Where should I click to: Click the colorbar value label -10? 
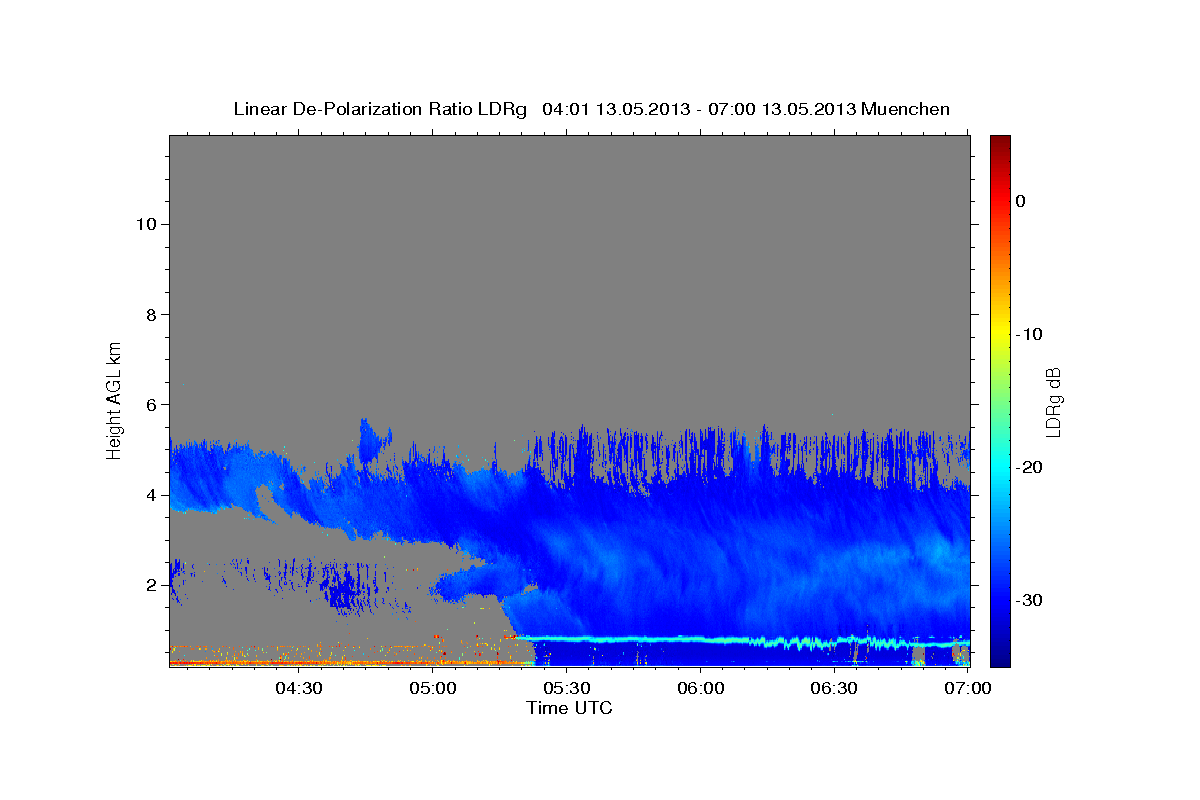pyautogui.click(x=1028, y=334)
